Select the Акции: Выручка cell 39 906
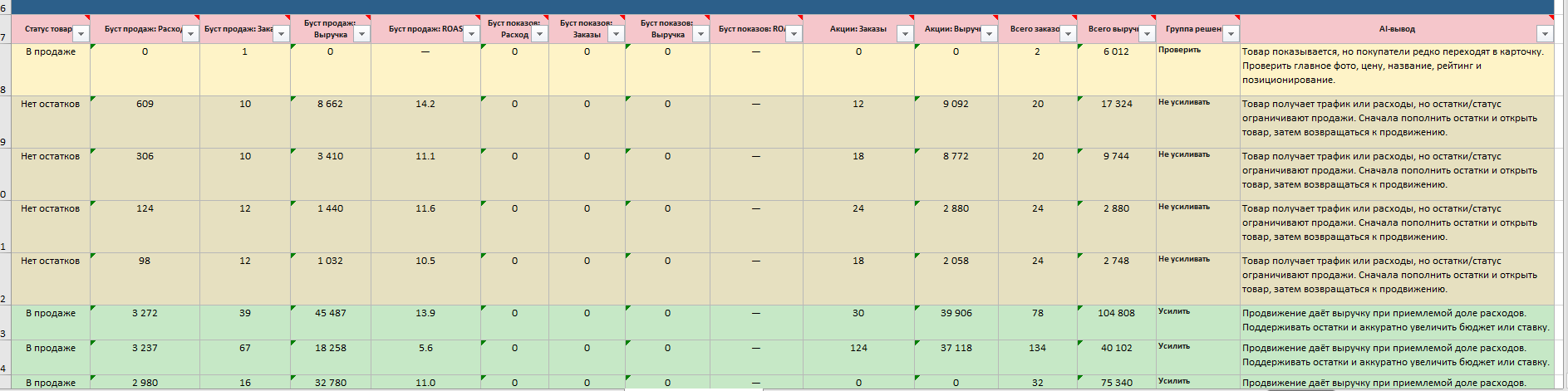 tap(956, 323)
